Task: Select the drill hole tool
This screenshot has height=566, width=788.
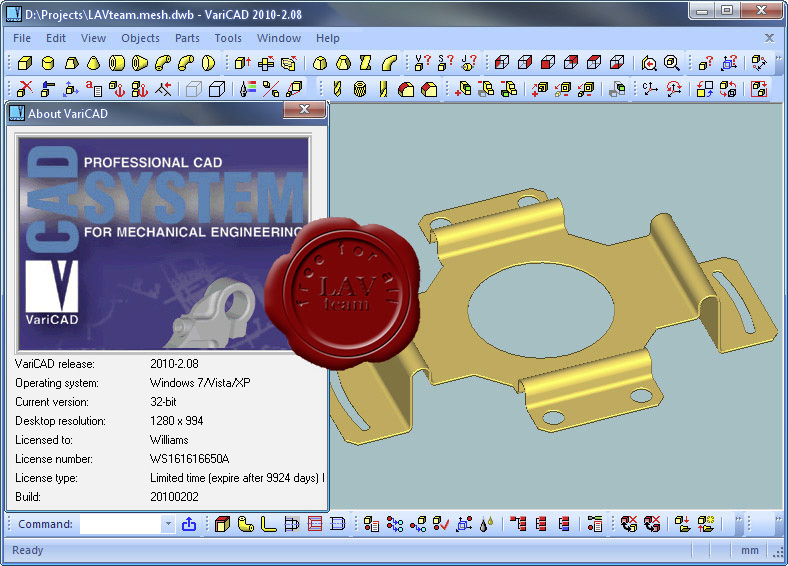Action: 337,89
